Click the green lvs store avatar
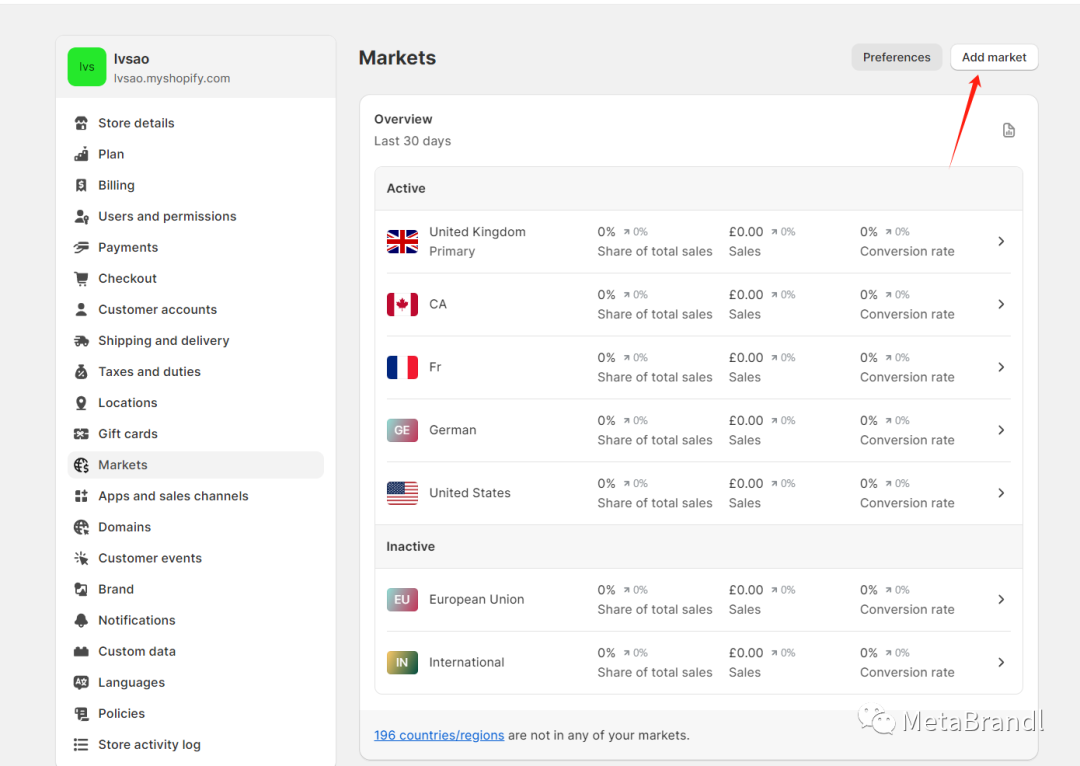 (x=87, y=67)
